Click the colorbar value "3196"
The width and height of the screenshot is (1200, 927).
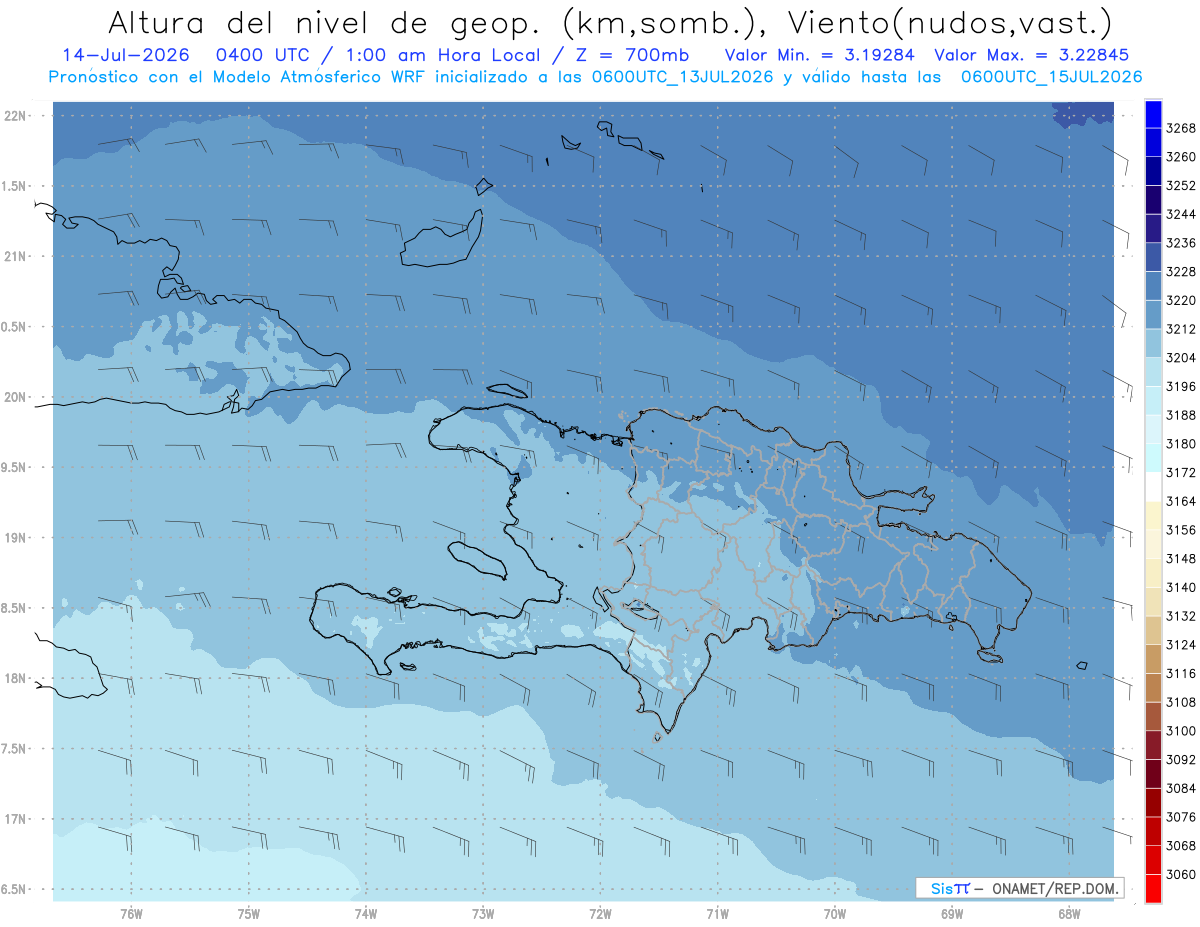click(1181, 386)
